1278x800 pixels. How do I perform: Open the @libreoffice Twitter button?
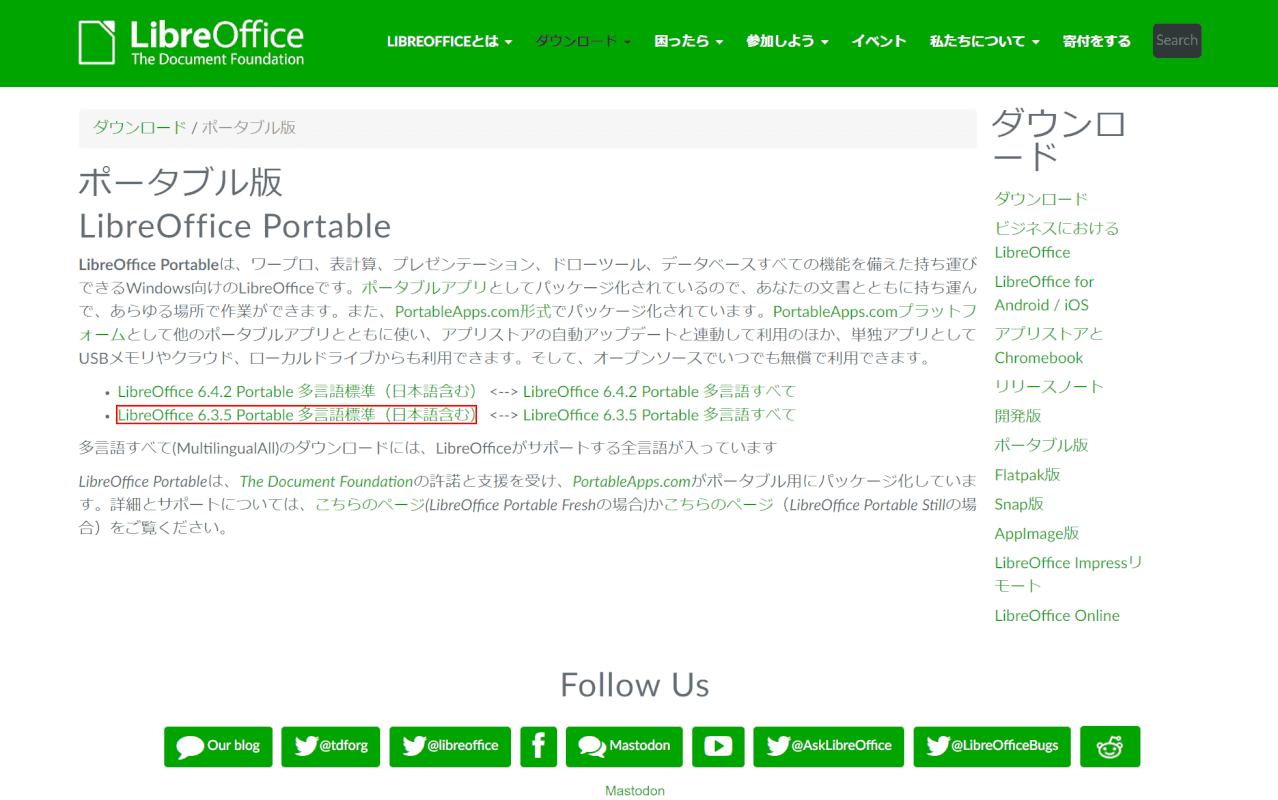(450, 746)
